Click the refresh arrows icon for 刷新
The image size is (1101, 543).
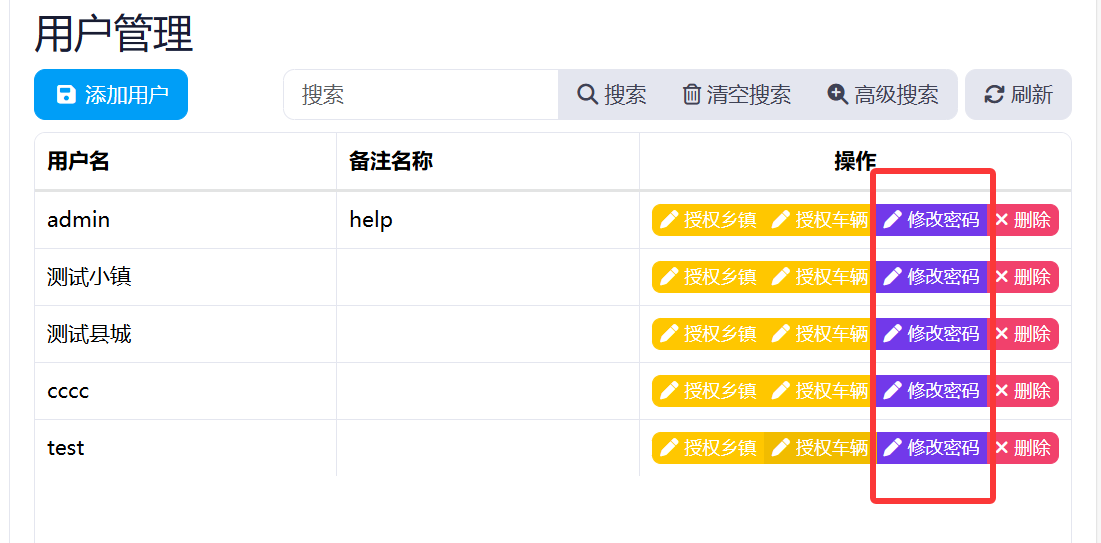[994, 95]
